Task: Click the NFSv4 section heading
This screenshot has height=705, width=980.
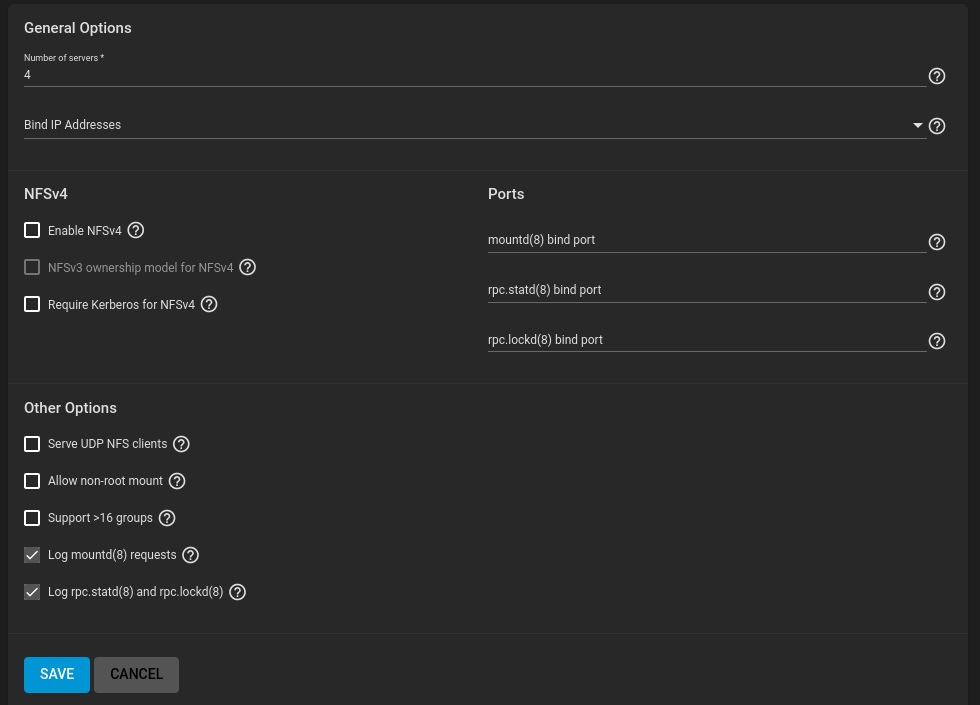Action: [46, 194]
